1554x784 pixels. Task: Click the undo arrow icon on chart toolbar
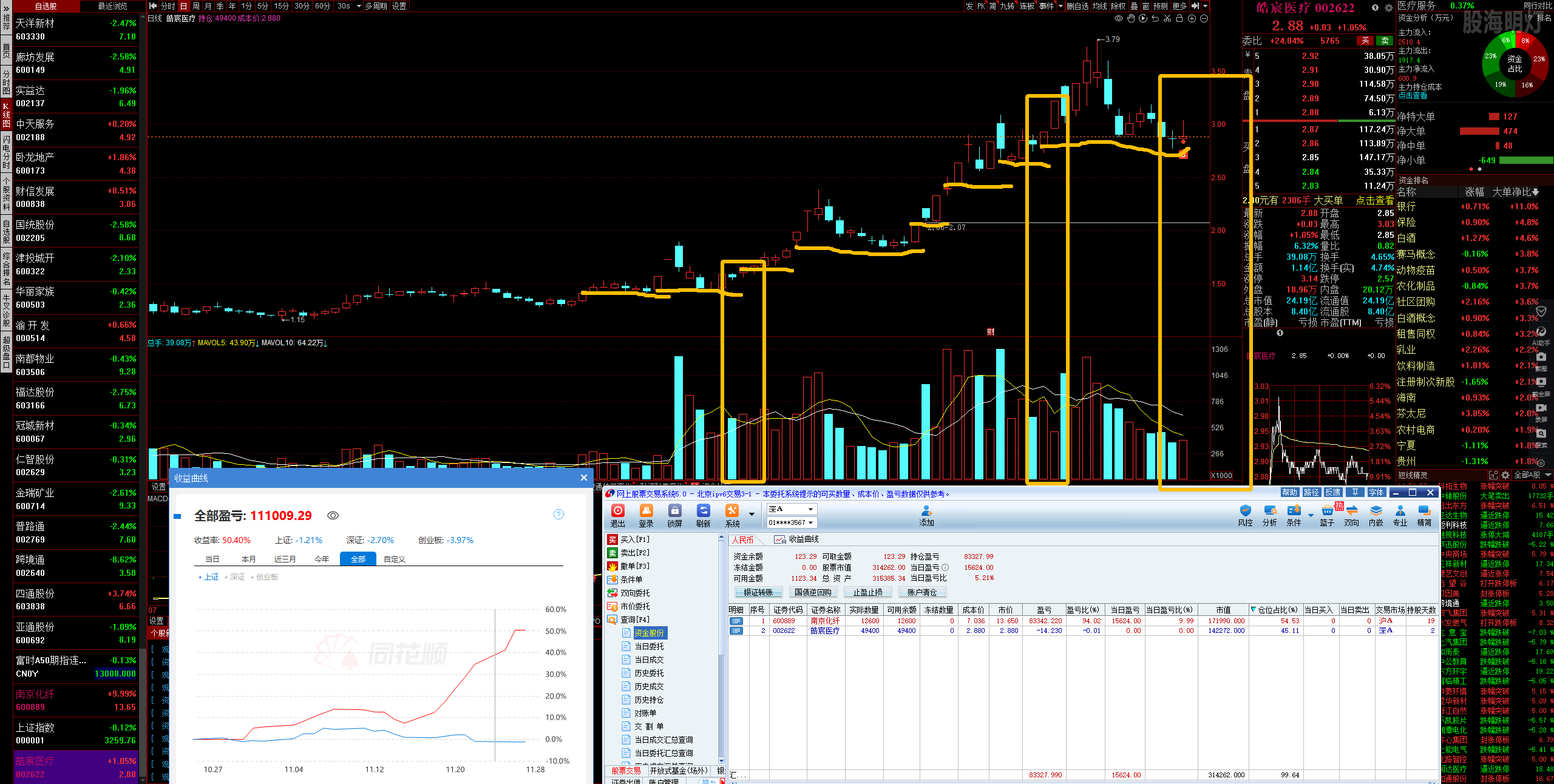(x=1155, y=19)
